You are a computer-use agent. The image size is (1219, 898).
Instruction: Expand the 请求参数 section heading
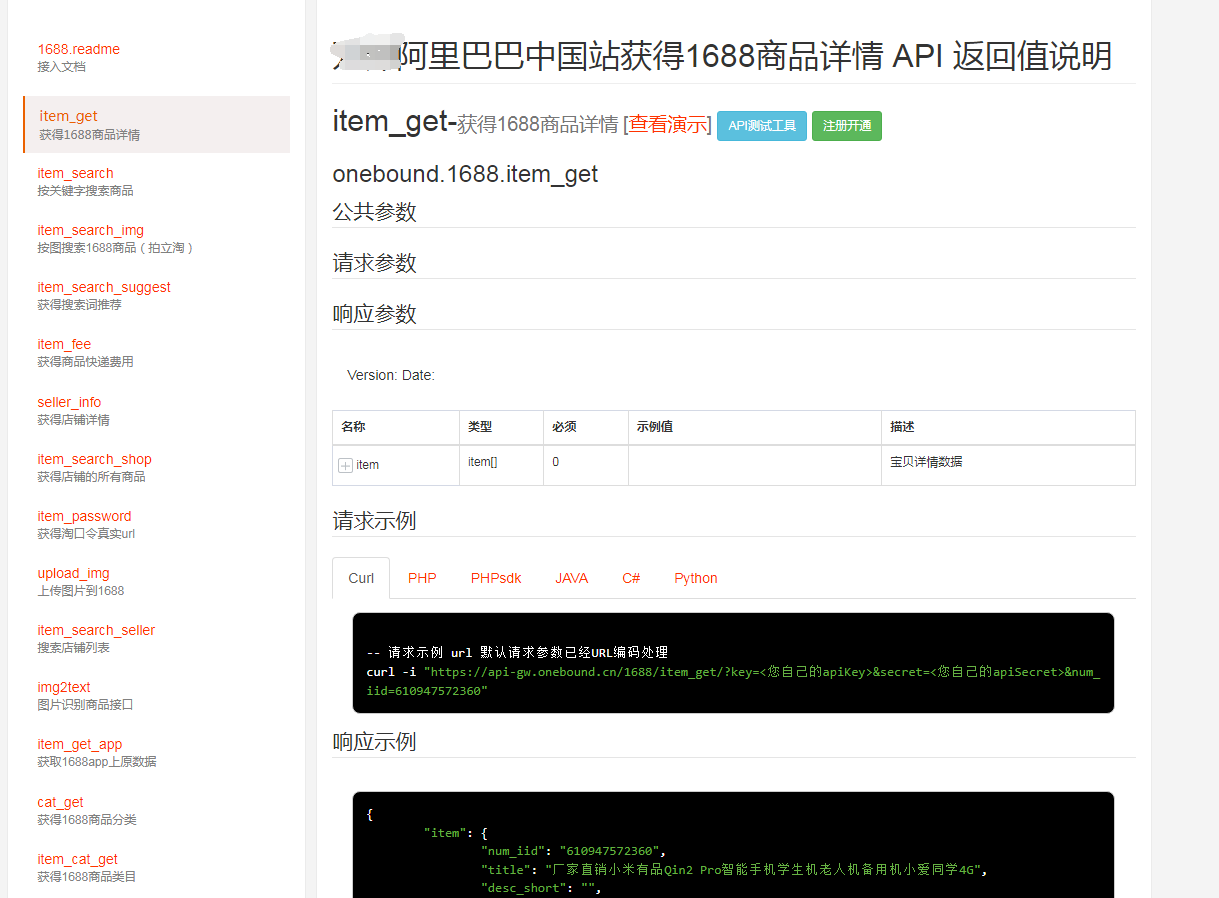[374, 263]
